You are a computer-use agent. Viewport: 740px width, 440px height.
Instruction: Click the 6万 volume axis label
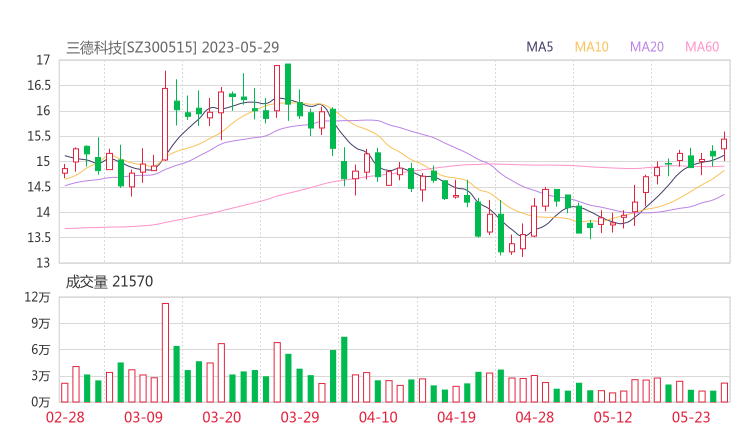[41, 350]
